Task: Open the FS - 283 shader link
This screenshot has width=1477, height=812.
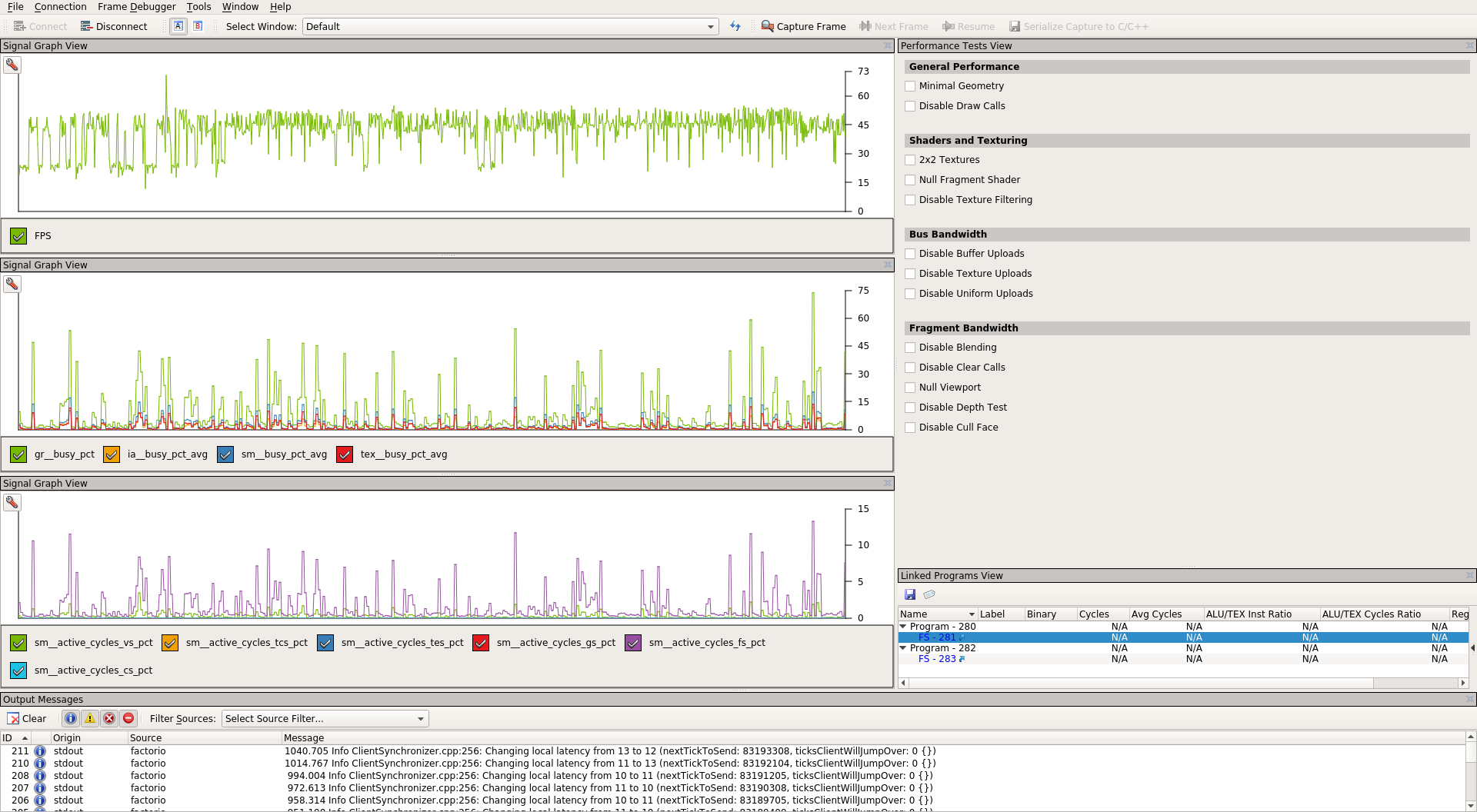Action: coord(937,659)
